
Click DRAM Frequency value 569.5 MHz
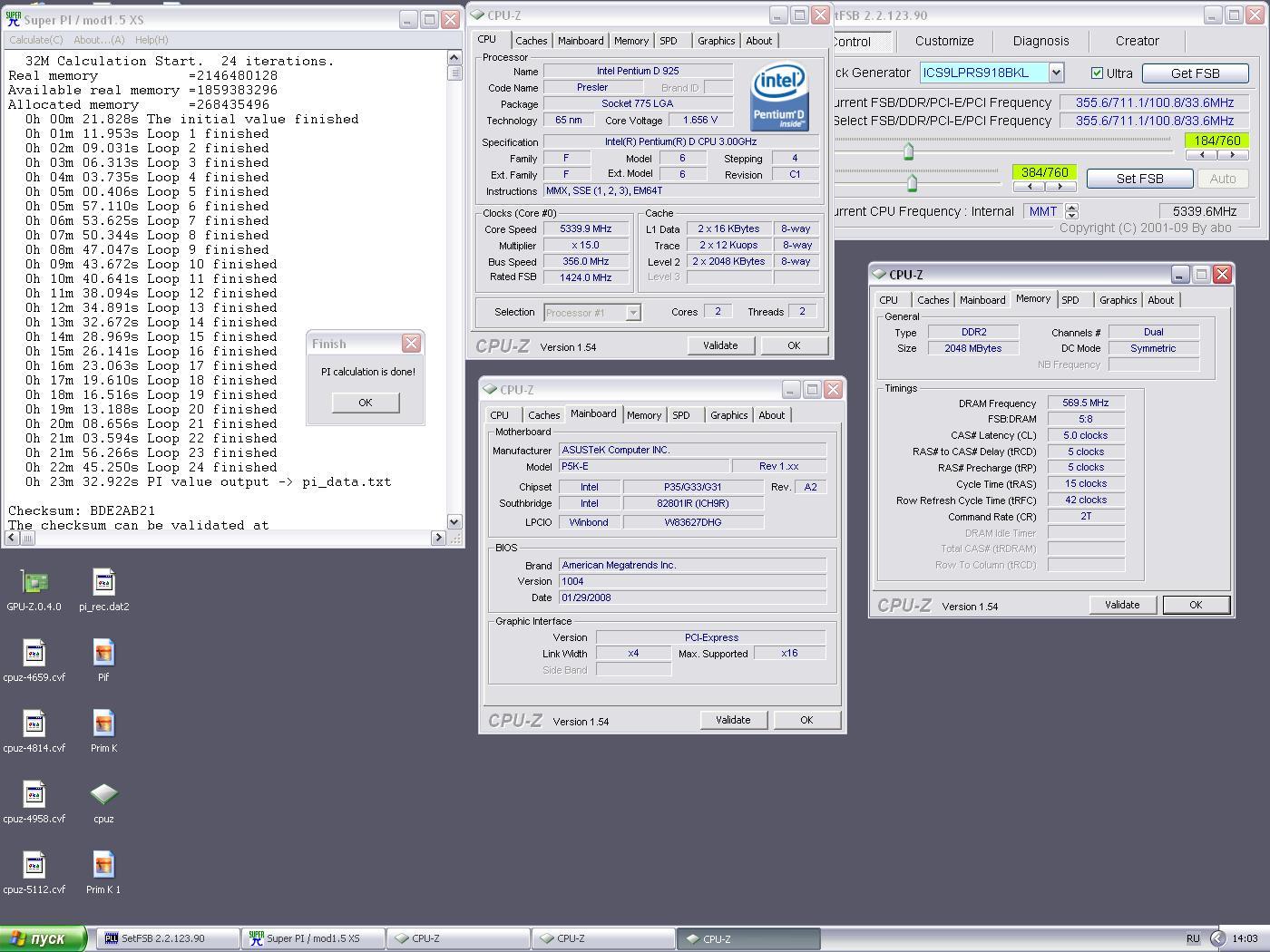(1086, 403)
